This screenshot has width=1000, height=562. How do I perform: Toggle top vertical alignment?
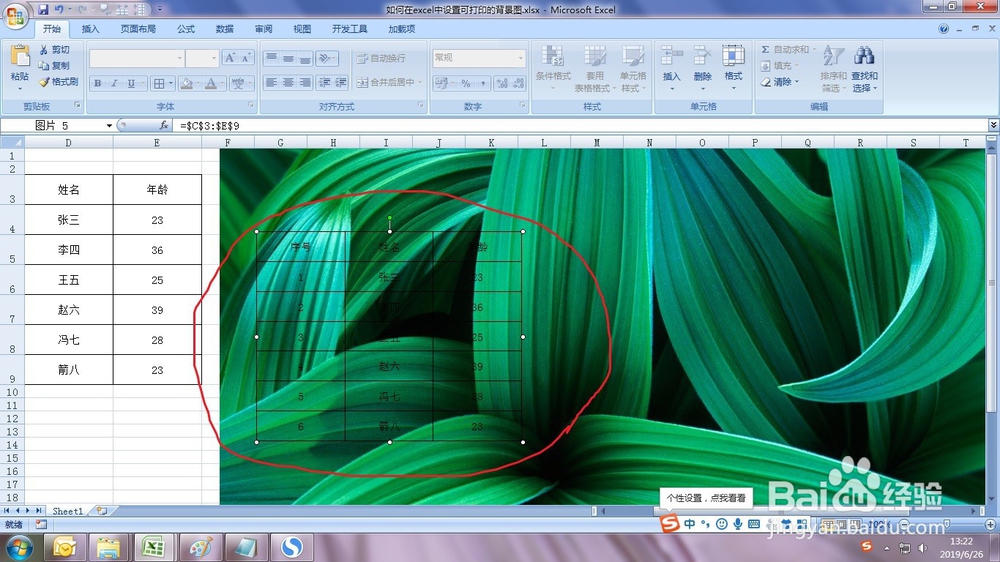click(x=271, y=58)
